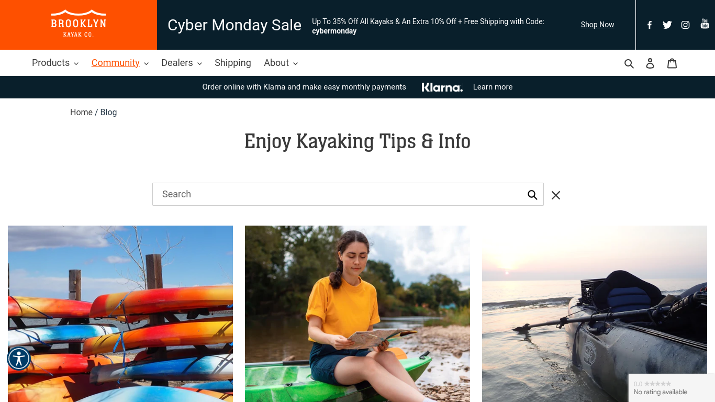Focus the blog Search input field

tap(338, 194)
